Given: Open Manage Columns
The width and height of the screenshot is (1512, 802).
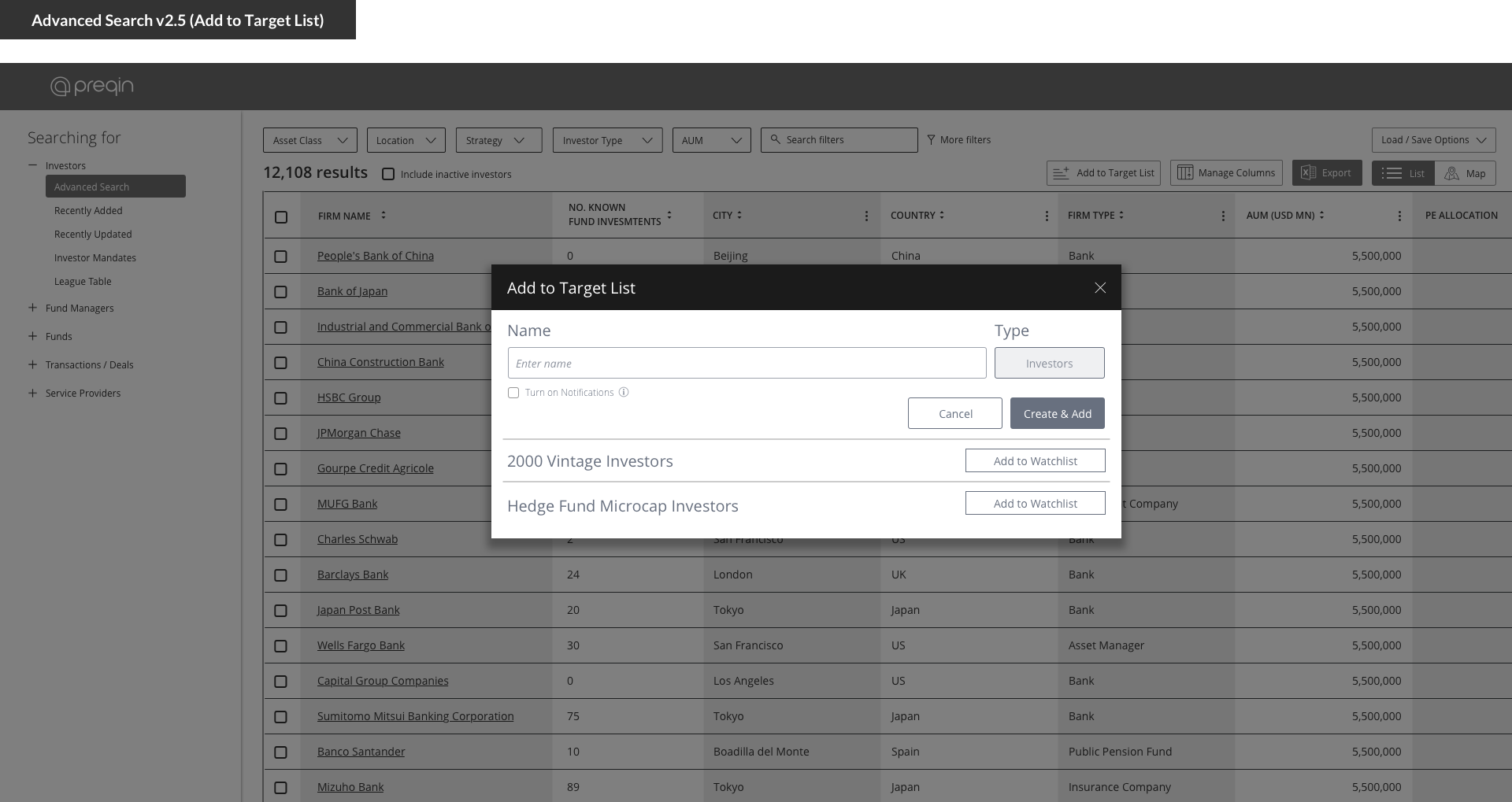Looking at the screenshot, I should coord(1226,173).
